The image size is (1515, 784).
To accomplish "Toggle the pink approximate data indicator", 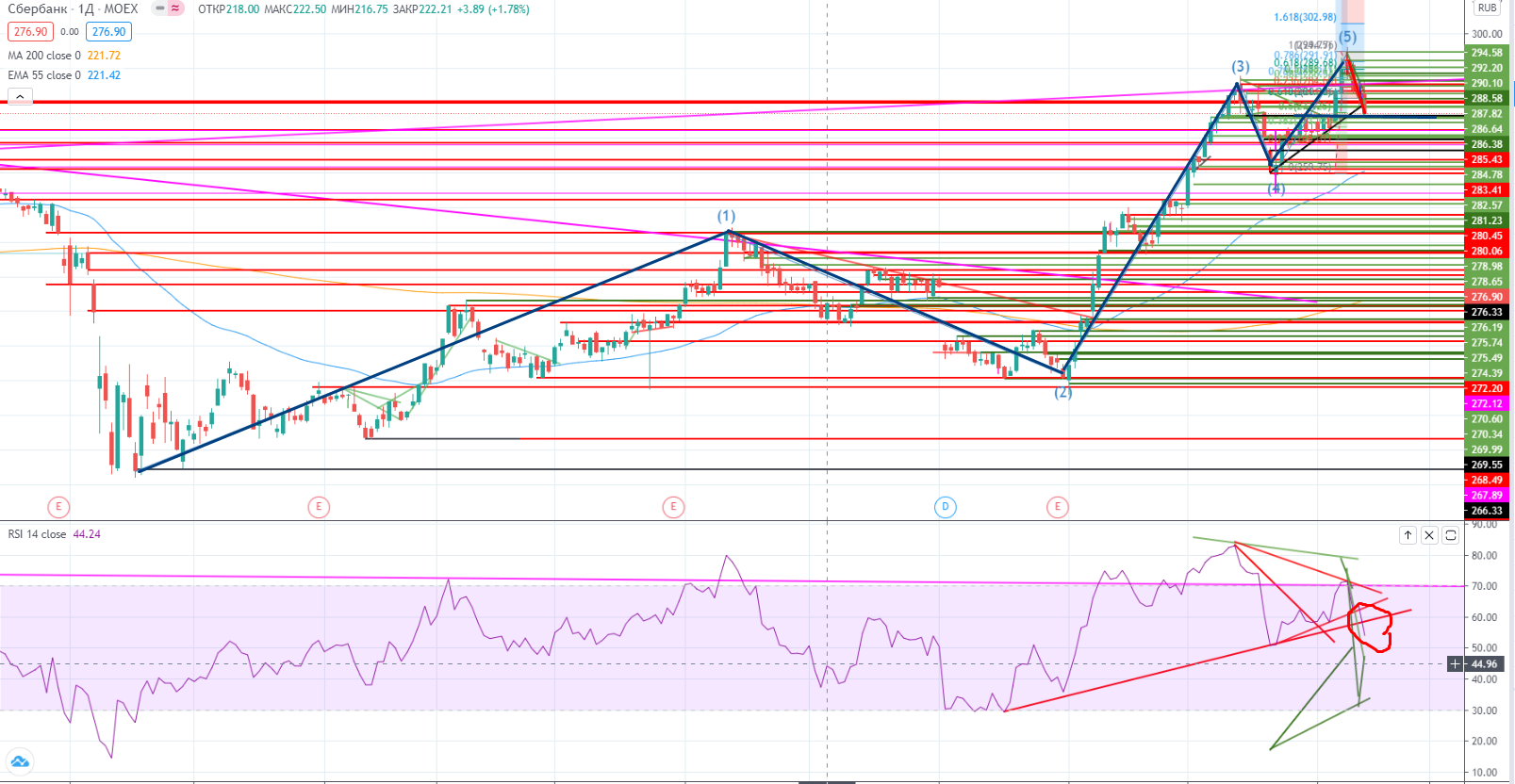I will pyautogui.click(x=175, y=8).
